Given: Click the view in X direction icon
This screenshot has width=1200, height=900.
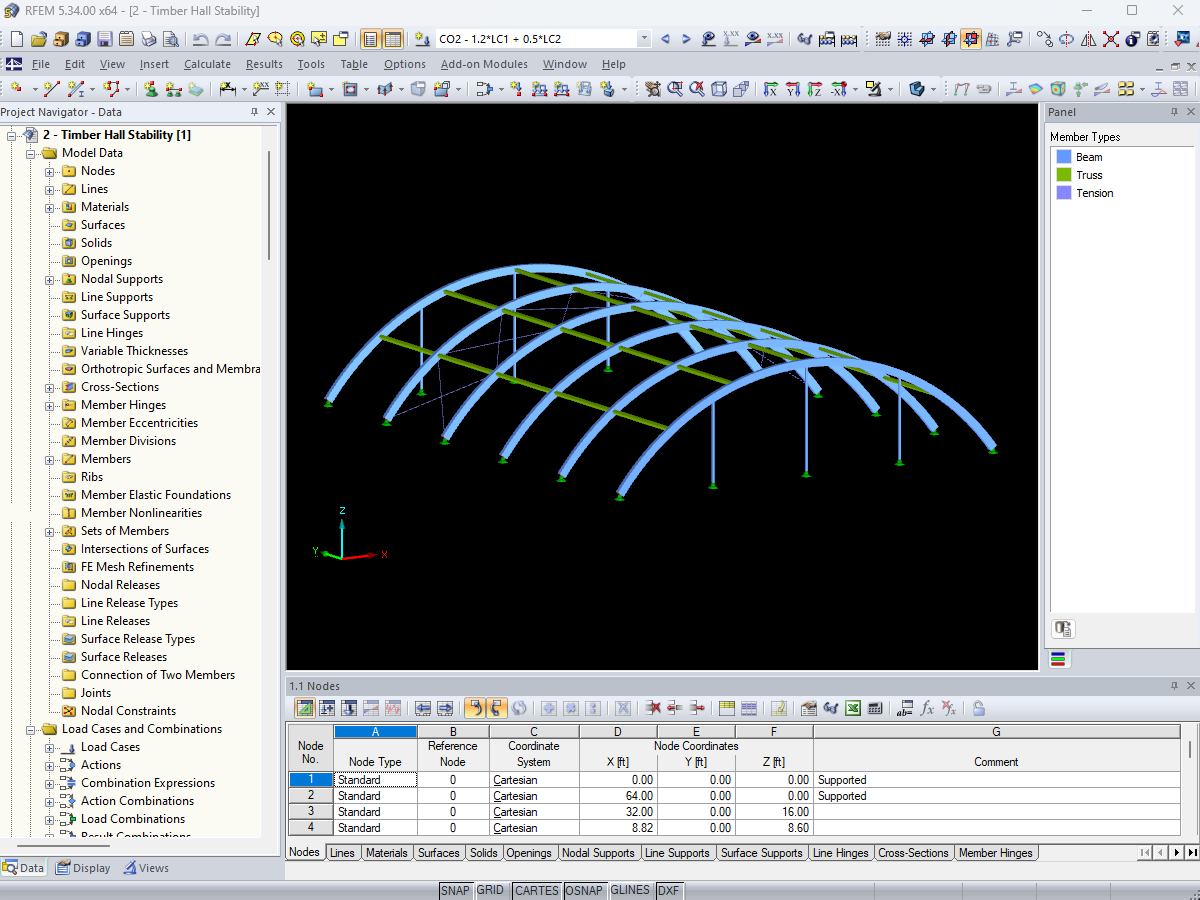Looking at the screenshot, I should tap(770, 89).
